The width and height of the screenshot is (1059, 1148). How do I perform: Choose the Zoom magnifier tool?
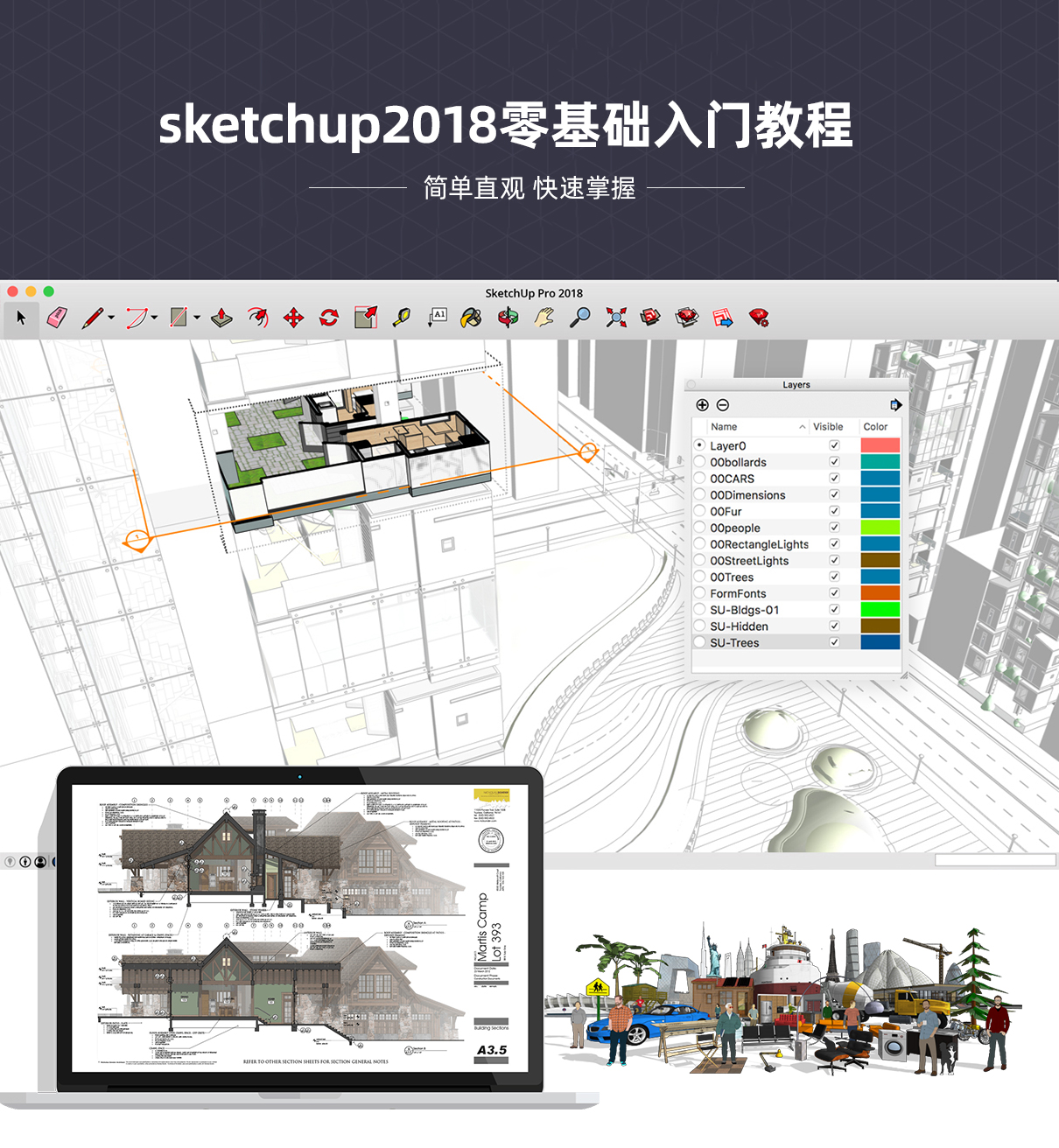click(579, 318)
